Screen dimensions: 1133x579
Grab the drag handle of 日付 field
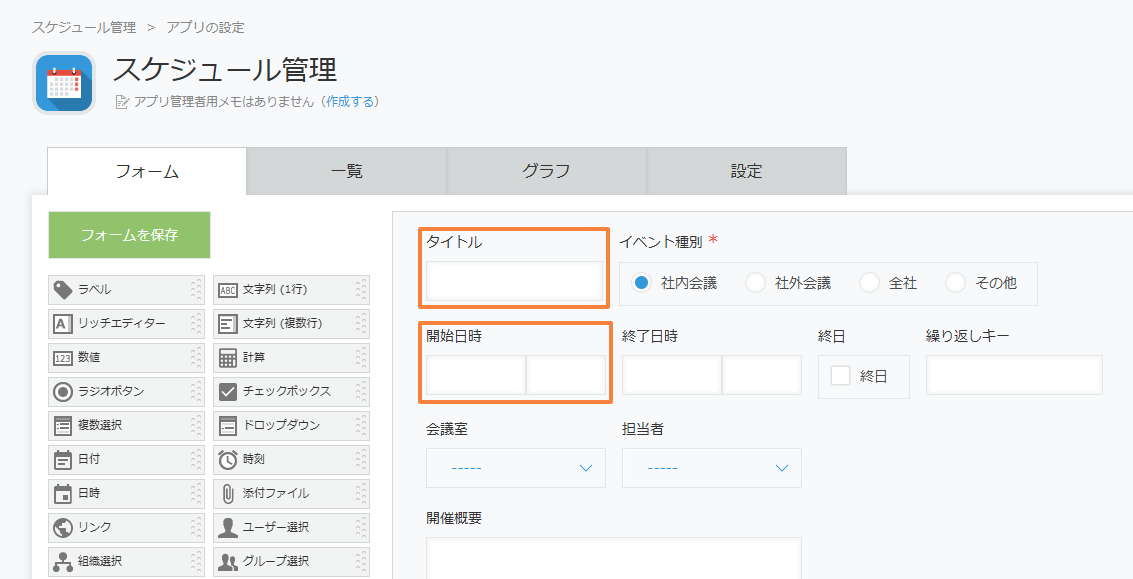(x=196, y=460)
